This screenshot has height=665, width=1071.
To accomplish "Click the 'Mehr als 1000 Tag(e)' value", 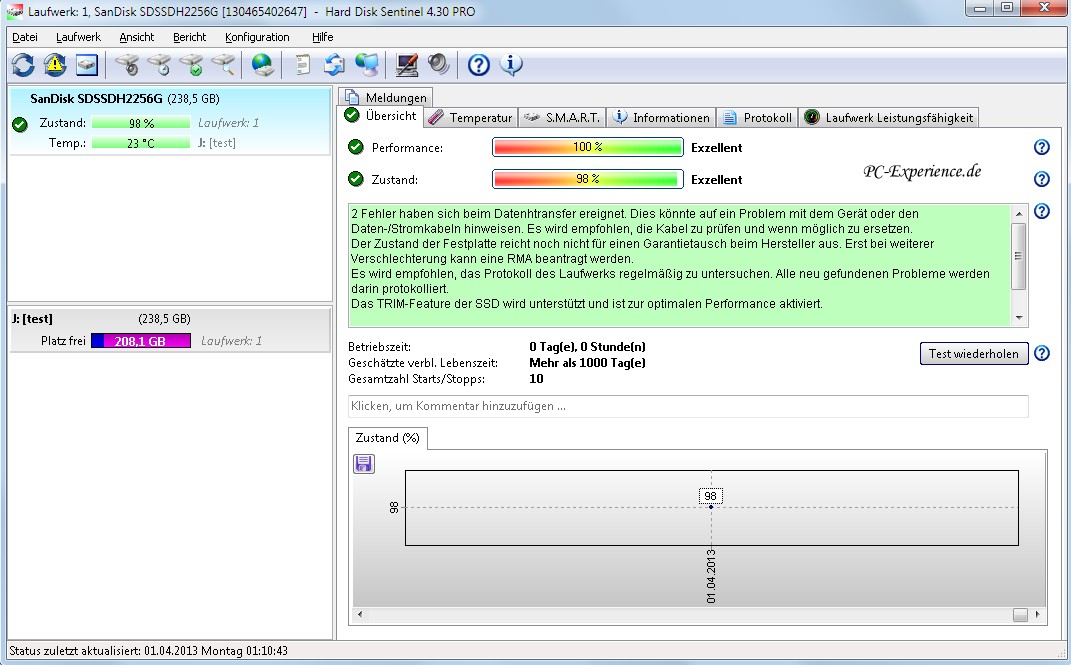I will [587, 363].
